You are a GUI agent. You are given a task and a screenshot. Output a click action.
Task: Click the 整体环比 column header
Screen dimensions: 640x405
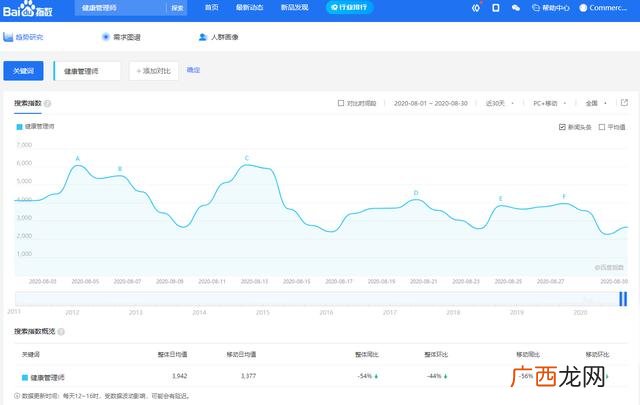point(436,354)
